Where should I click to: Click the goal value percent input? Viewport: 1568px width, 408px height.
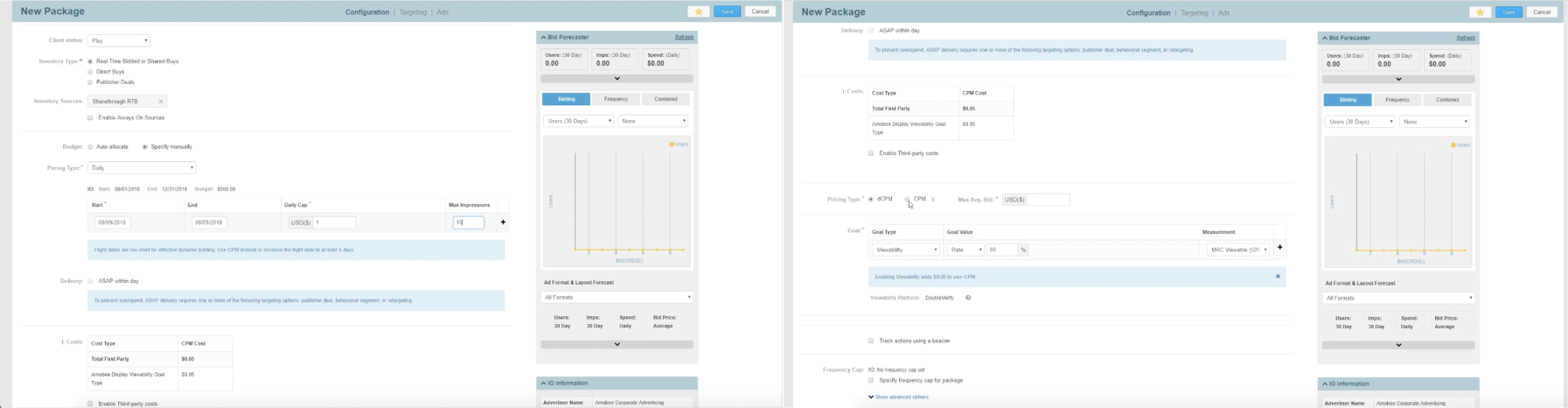tap(1002, 250)
